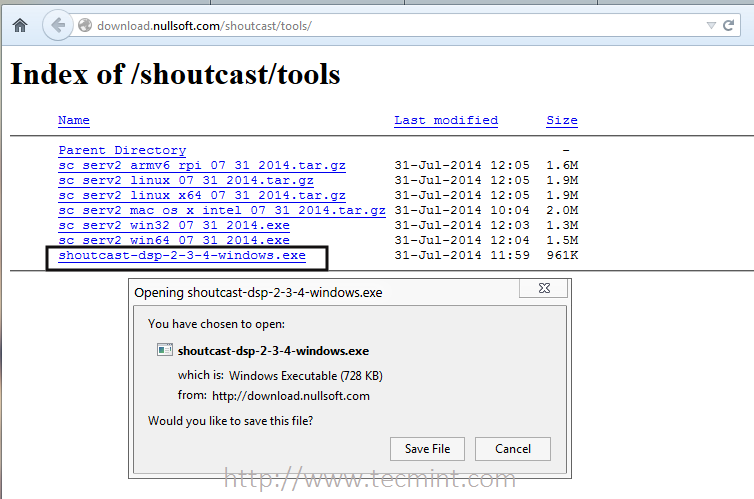The image size is (754, 499).
Task: Click Save File in download dialog
Action: (x=427, y=449)
